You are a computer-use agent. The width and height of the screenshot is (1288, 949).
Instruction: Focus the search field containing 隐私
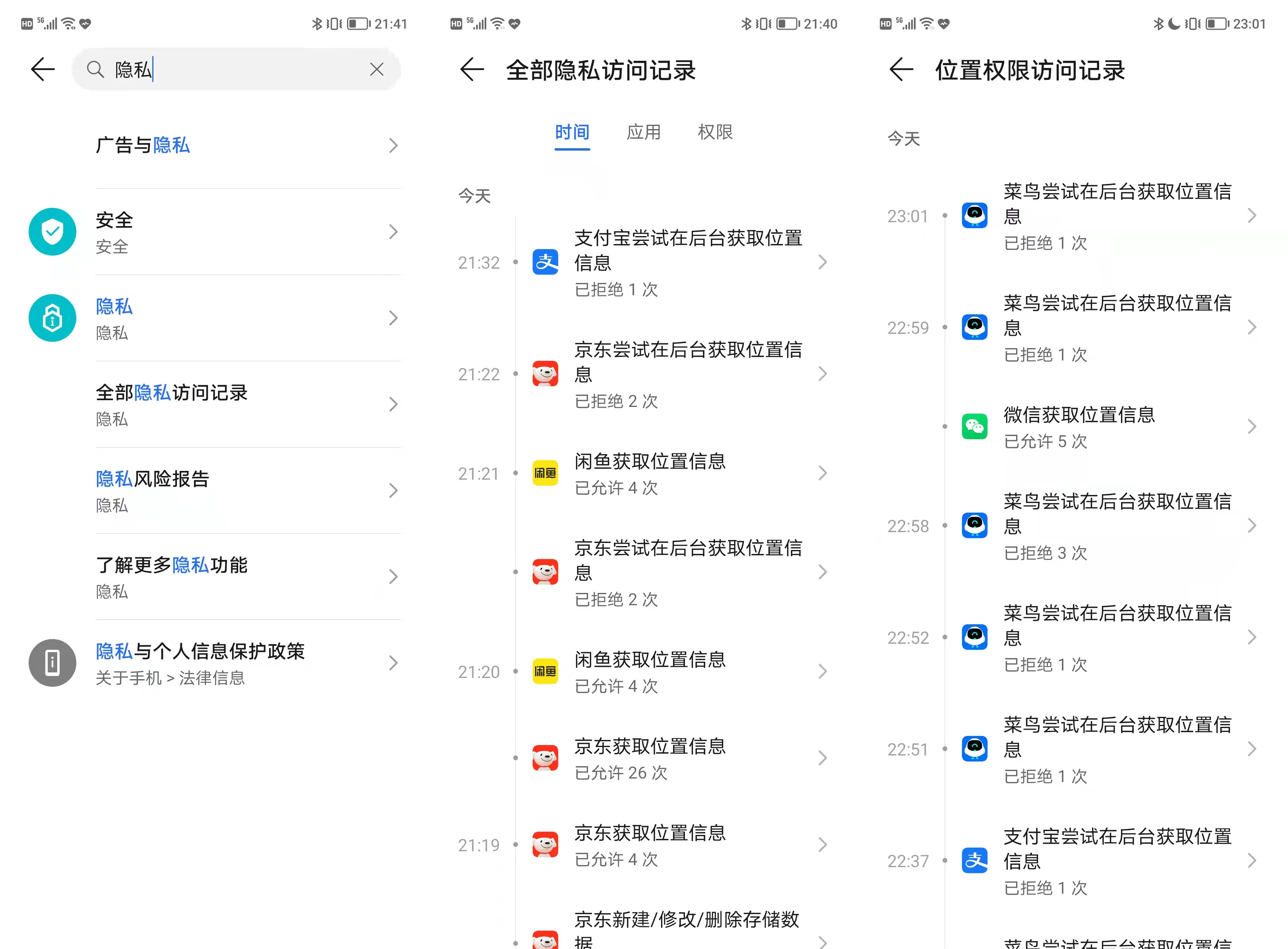[x=236, y=70]
